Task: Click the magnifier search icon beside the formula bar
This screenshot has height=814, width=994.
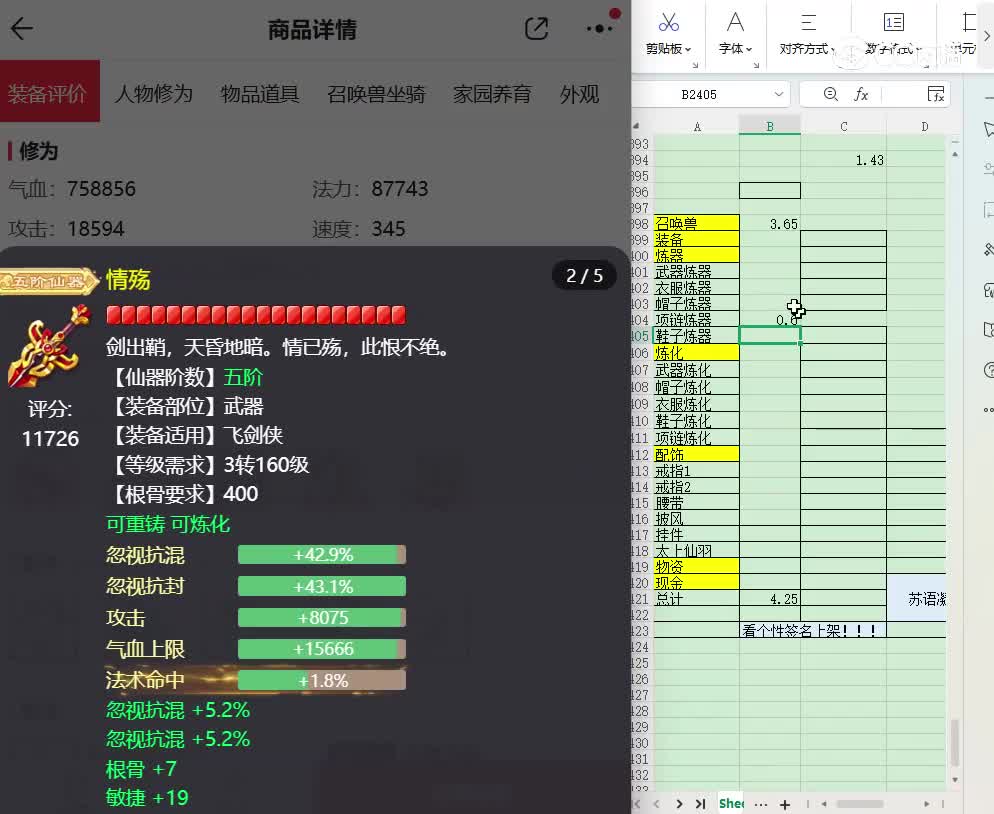Action: tap(829, 95)
